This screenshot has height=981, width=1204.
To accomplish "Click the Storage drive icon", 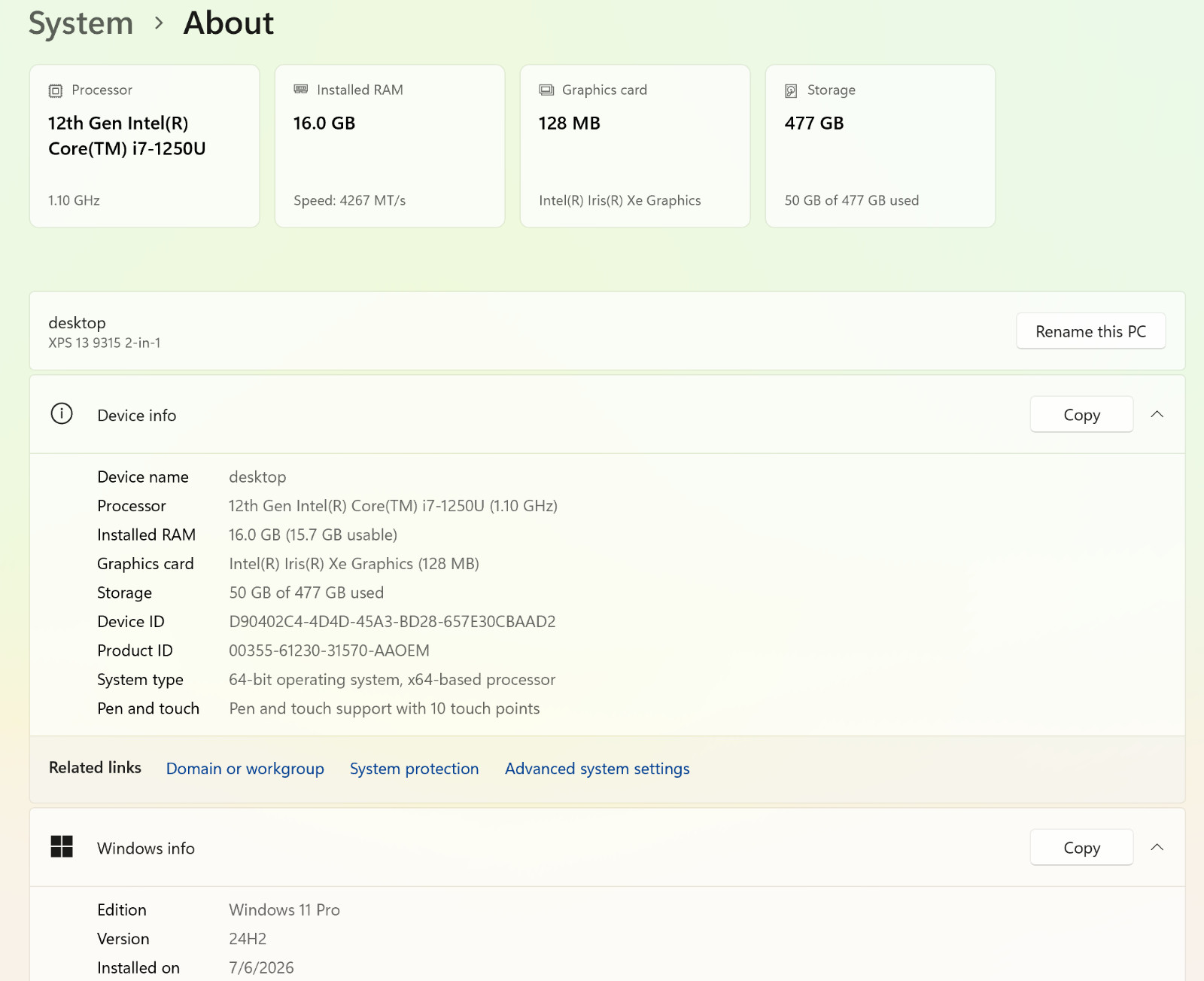I will [791, 90].
